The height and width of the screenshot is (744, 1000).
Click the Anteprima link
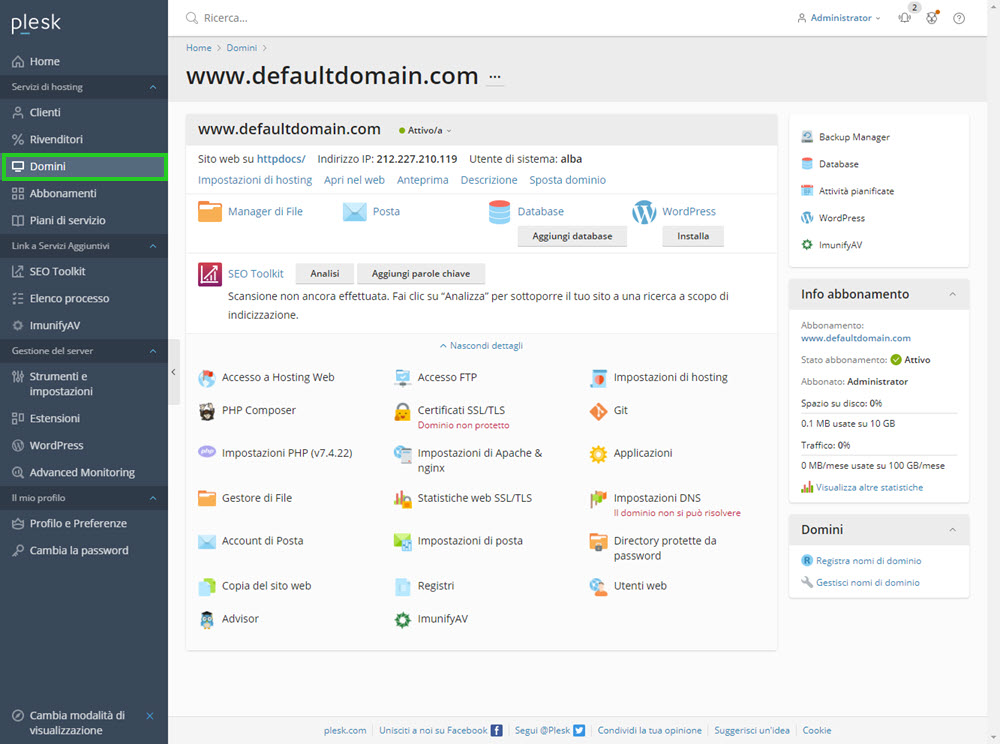click(422, 180)
